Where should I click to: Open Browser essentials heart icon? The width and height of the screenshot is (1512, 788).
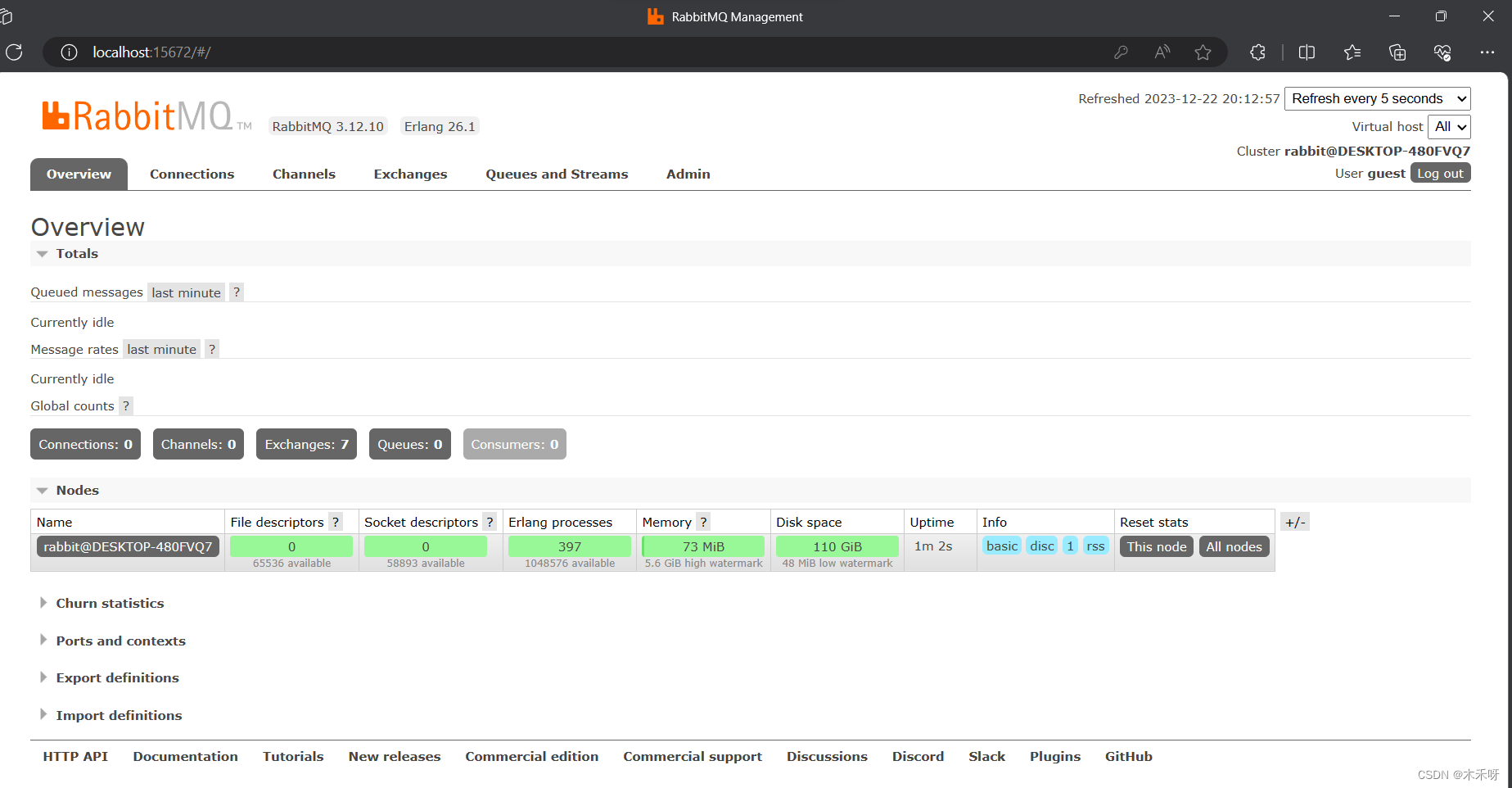tap(1442, 52)
